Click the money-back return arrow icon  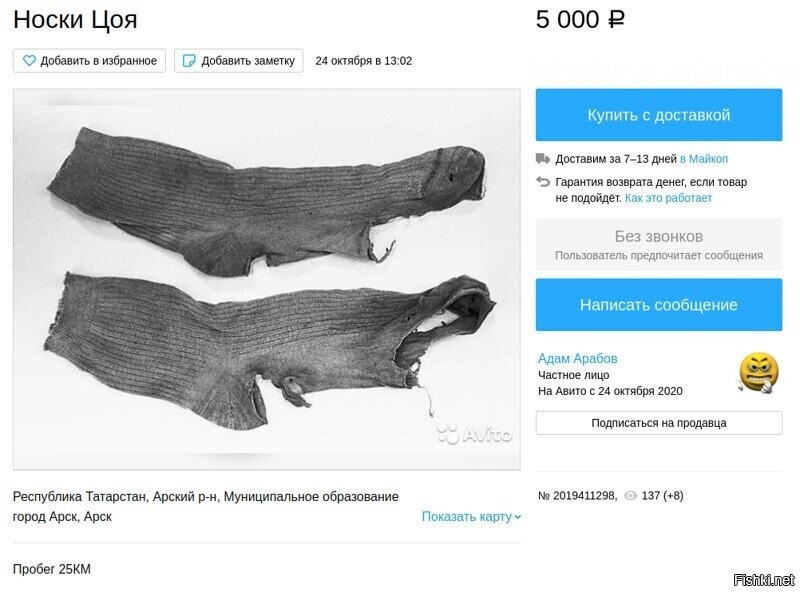(543, 182)
